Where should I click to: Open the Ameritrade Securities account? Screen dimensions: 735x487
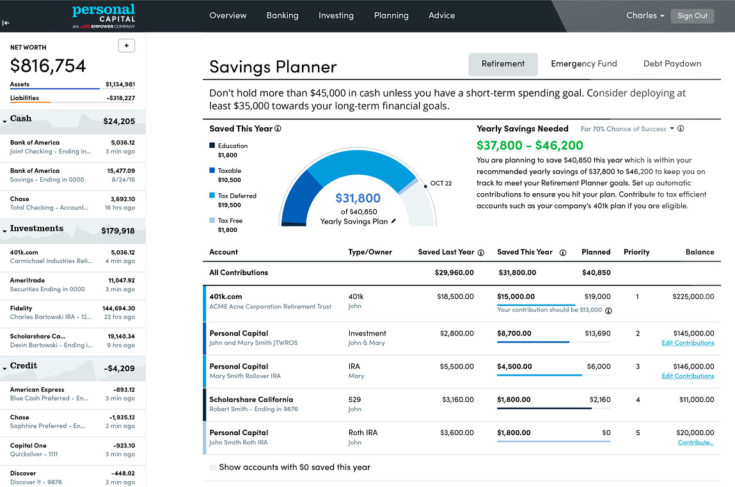click(x=73, y=285)
